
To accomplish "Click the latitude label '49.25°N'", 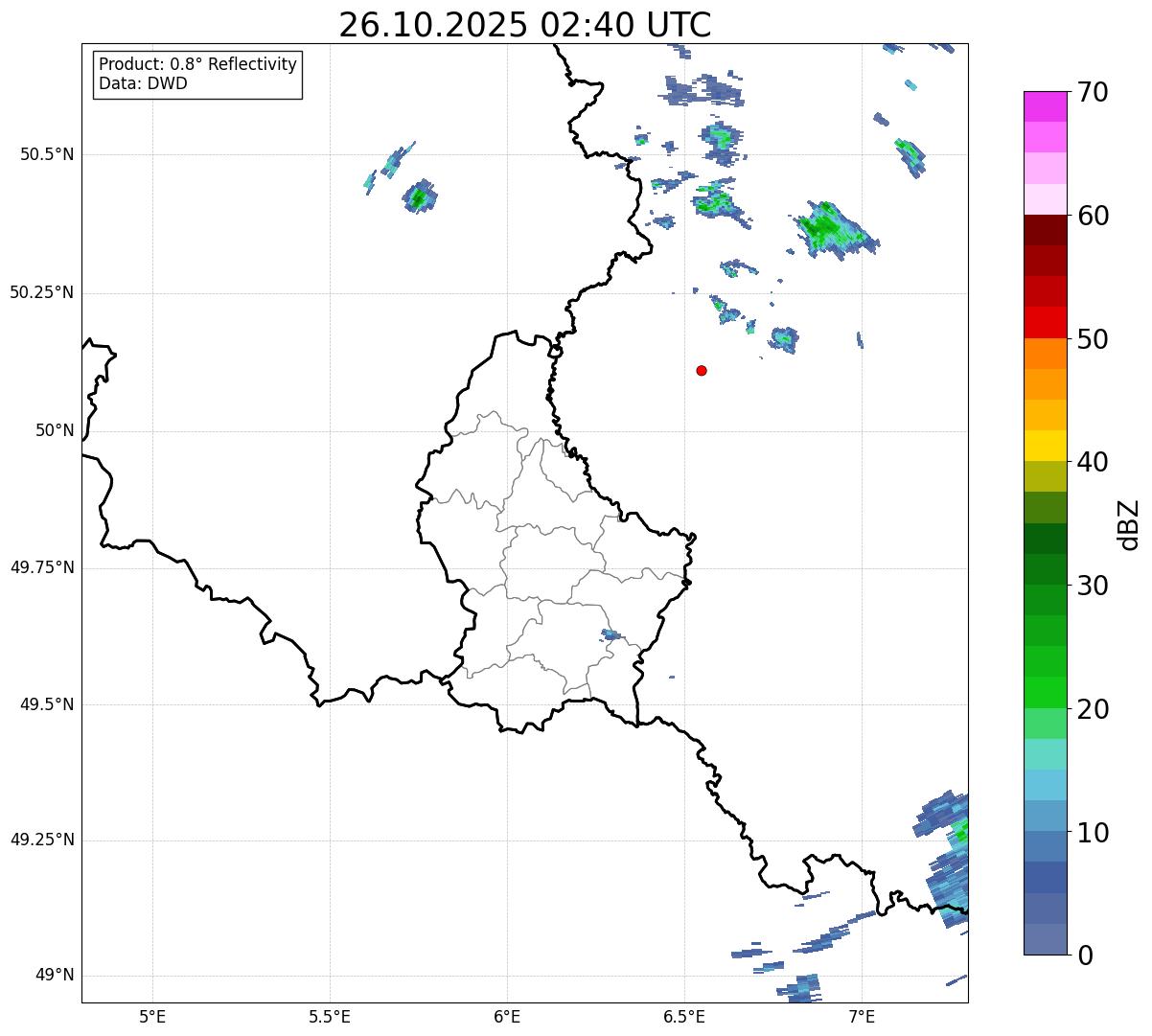I will coord(42,840).
